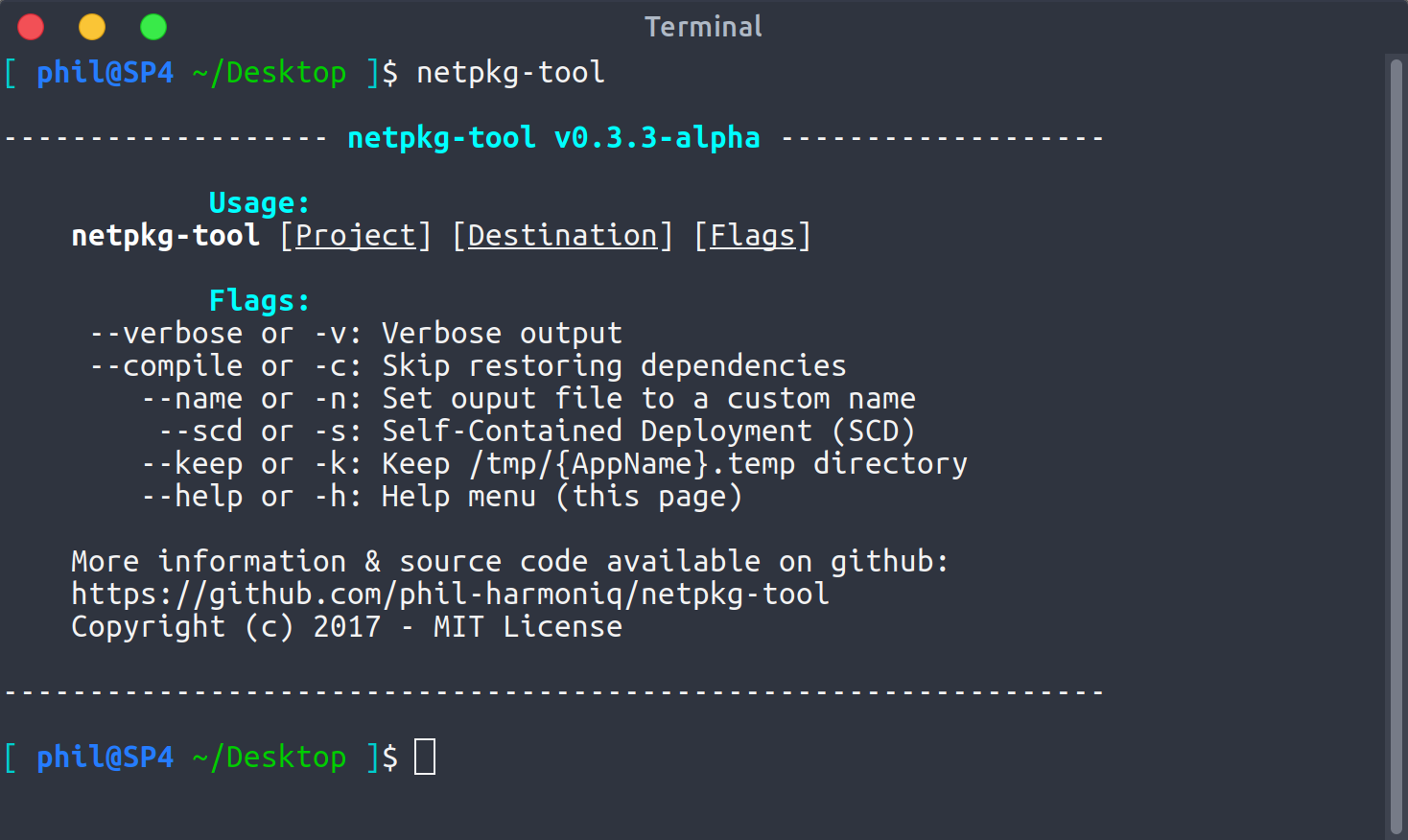The height and width of the screenshot is (840, 1408).
Task: Click 'More information & source code' line
Action: coord(510,562)
